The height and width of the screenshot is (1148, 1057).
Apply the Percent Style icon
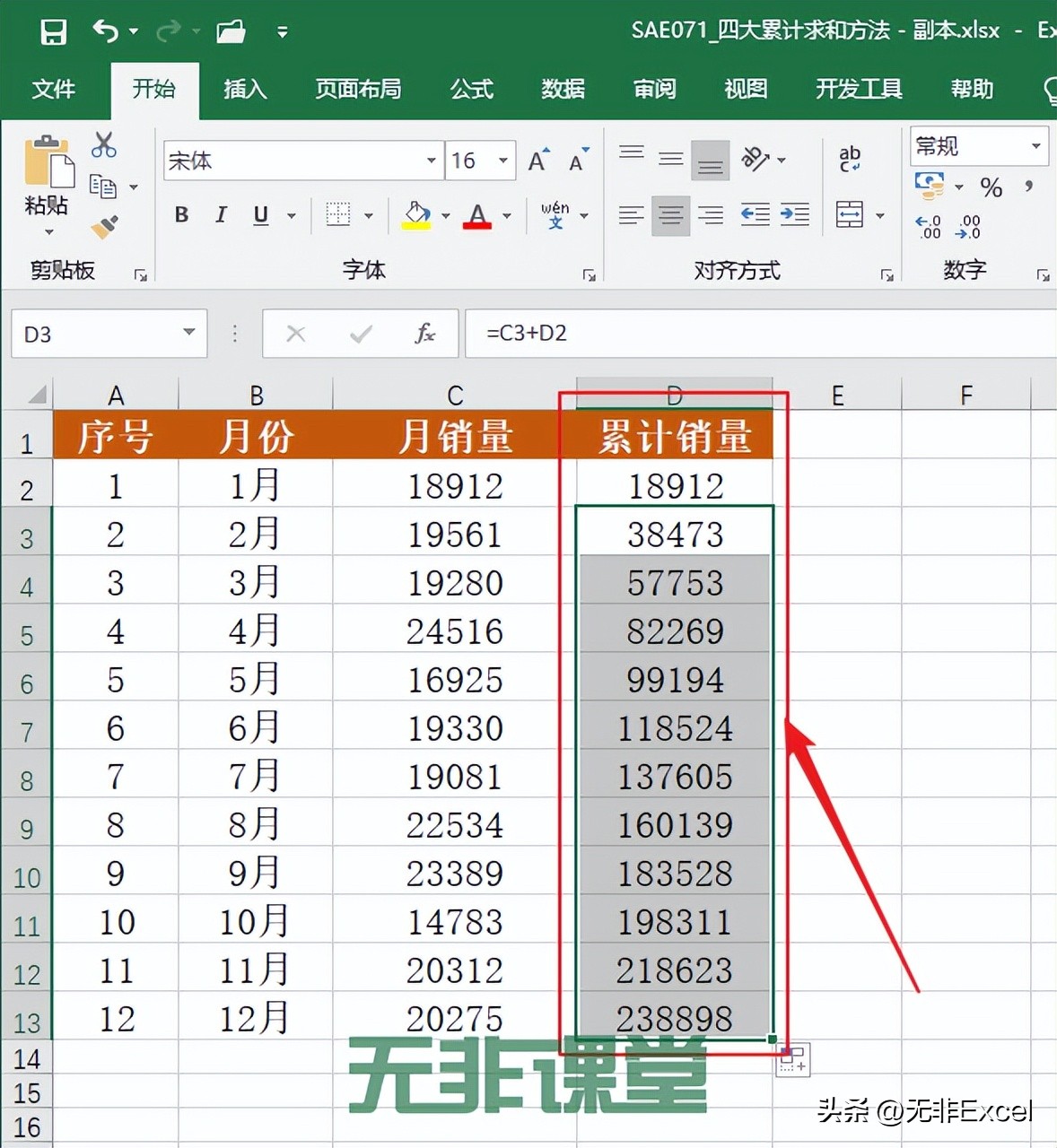click(991, 188)
